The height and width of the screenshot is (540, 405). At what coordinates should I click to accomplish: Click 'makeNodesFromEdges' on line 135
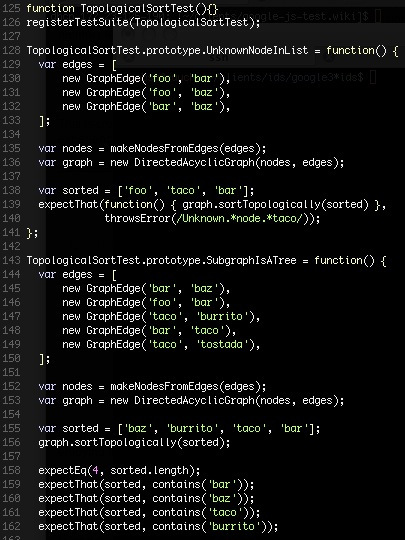(x=164, y=148)
